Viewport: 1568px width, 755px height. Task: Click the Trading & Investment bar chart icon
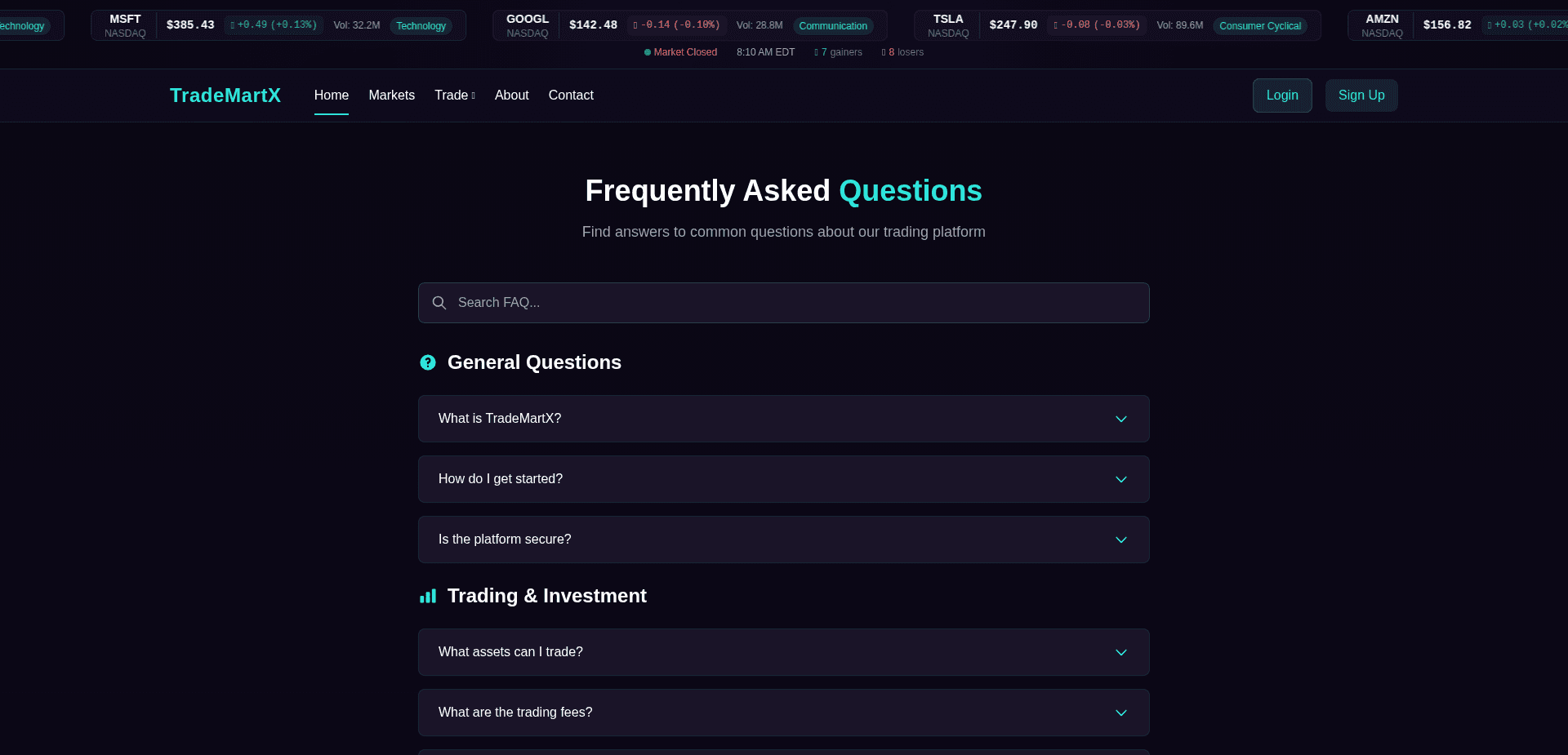click(428, 597)
